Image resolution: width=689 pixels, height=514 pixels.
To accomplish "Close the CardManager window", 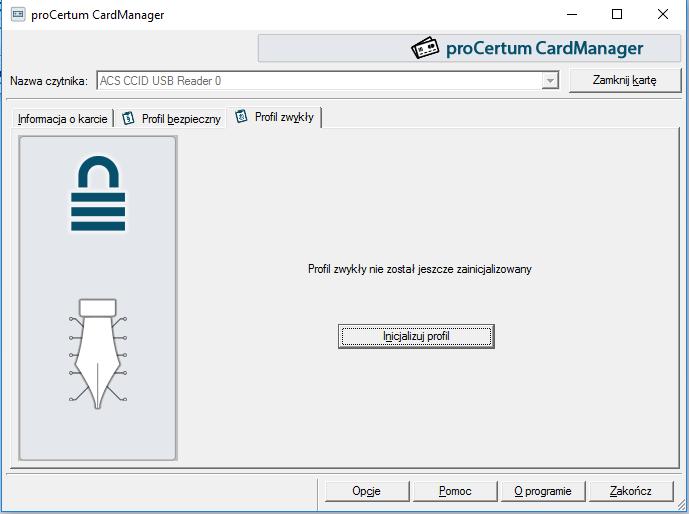I will tap(663, 14).
